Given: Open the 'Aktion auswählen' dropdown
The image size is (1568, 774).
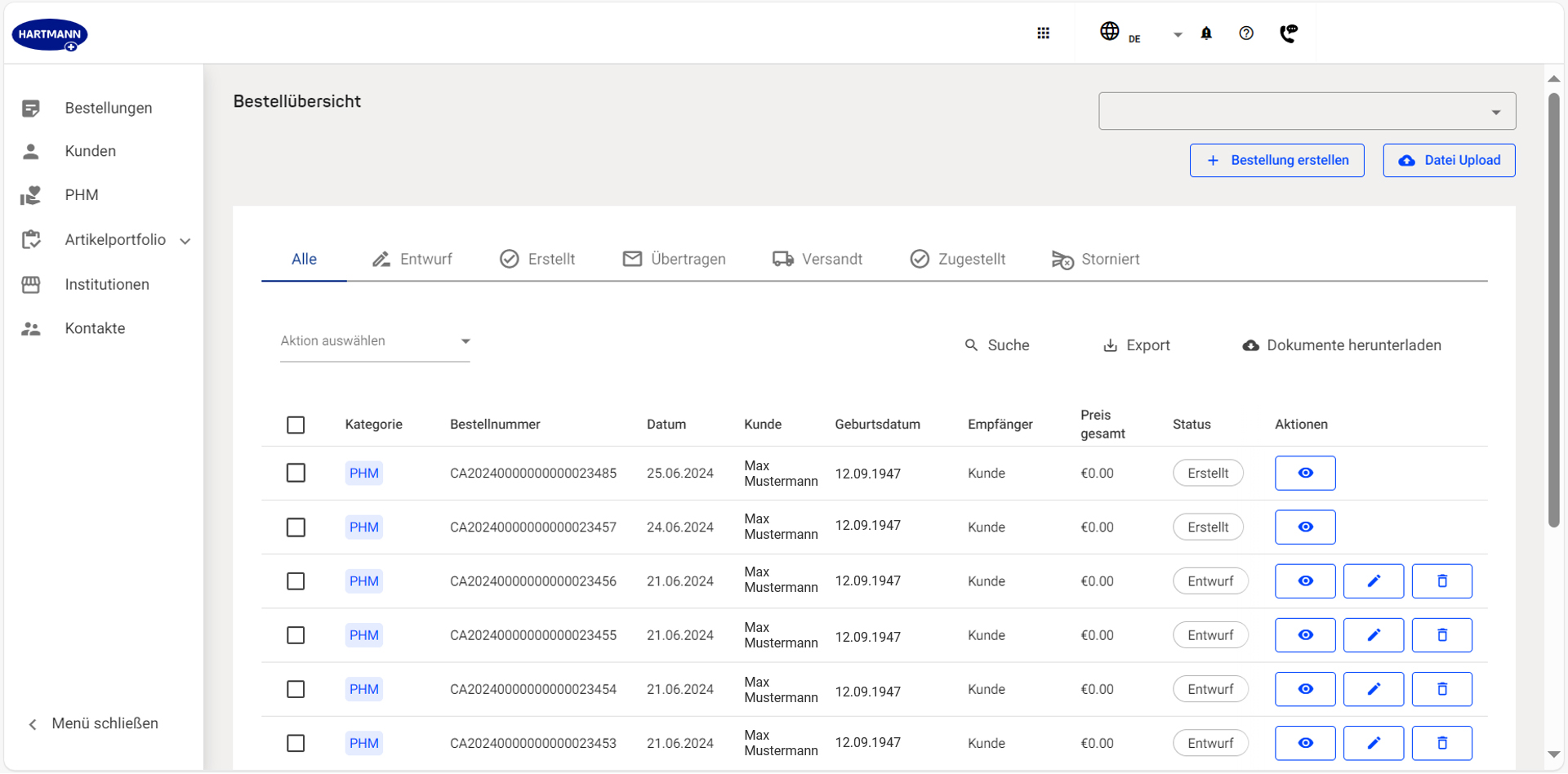Looking at the screenshot, I should tap(375, 341).
